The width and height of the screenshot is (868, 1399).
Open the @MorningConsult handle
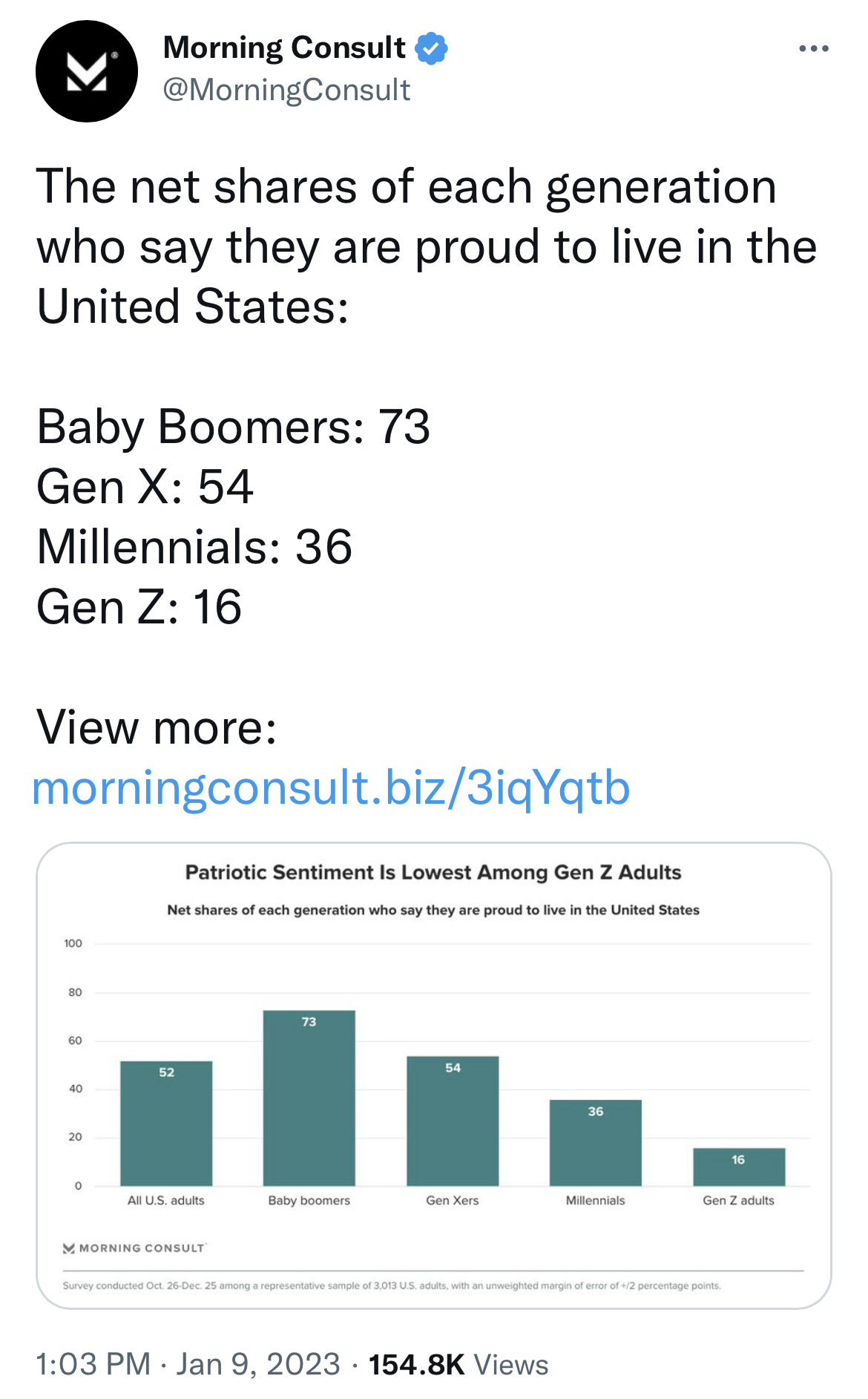pos(286,90)
